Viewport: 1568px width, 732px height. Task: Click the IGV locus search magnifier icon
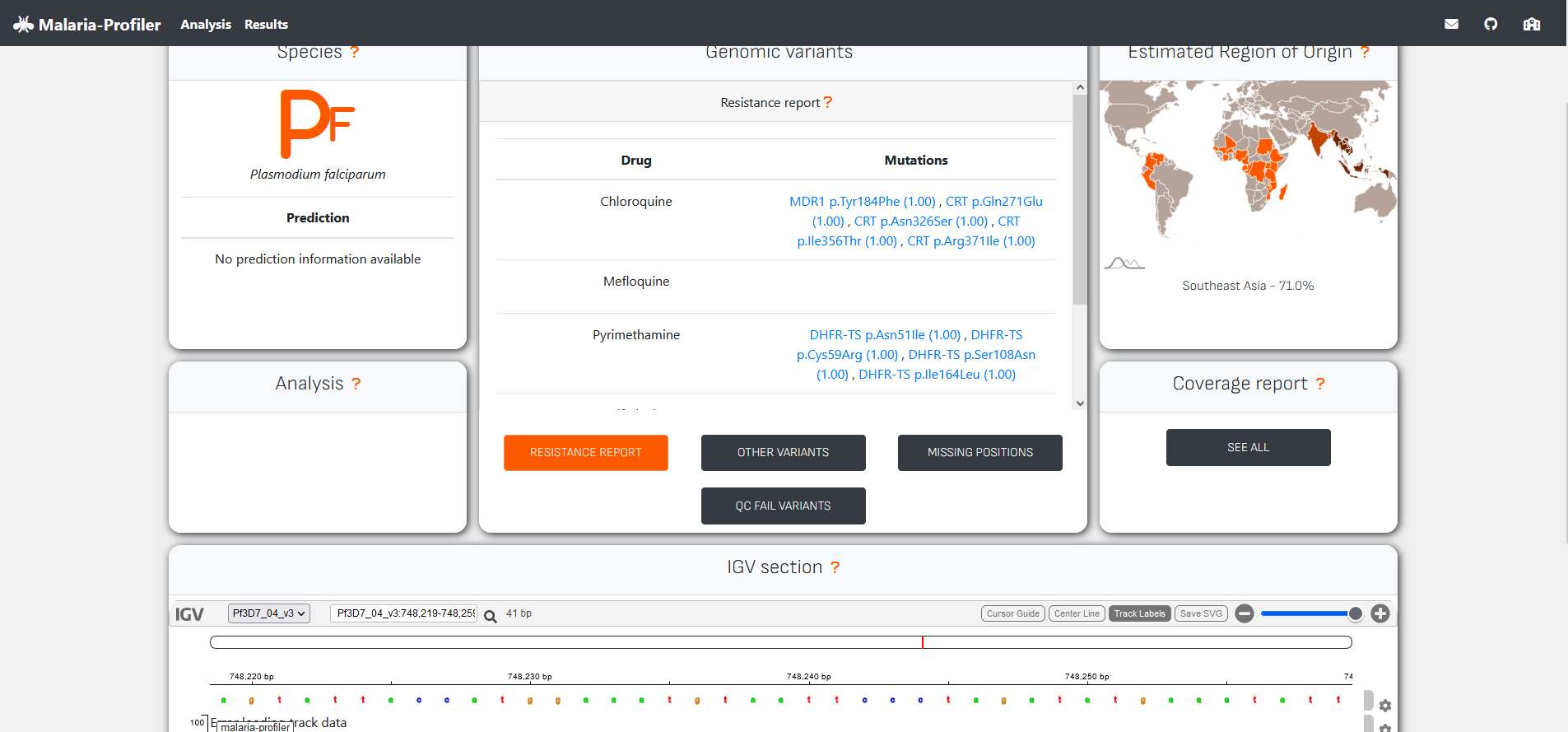click(490, 616)
